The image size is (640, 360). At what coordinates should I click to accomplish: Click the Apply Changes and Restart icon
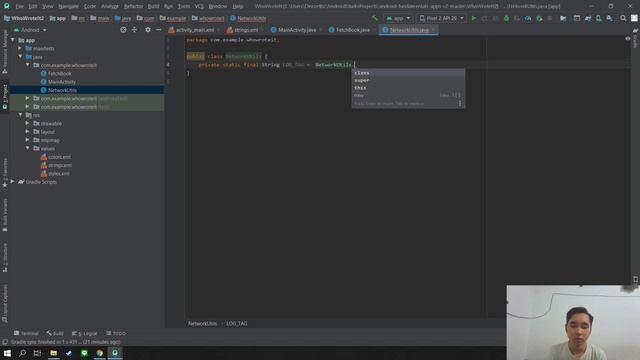click(484, 18)
